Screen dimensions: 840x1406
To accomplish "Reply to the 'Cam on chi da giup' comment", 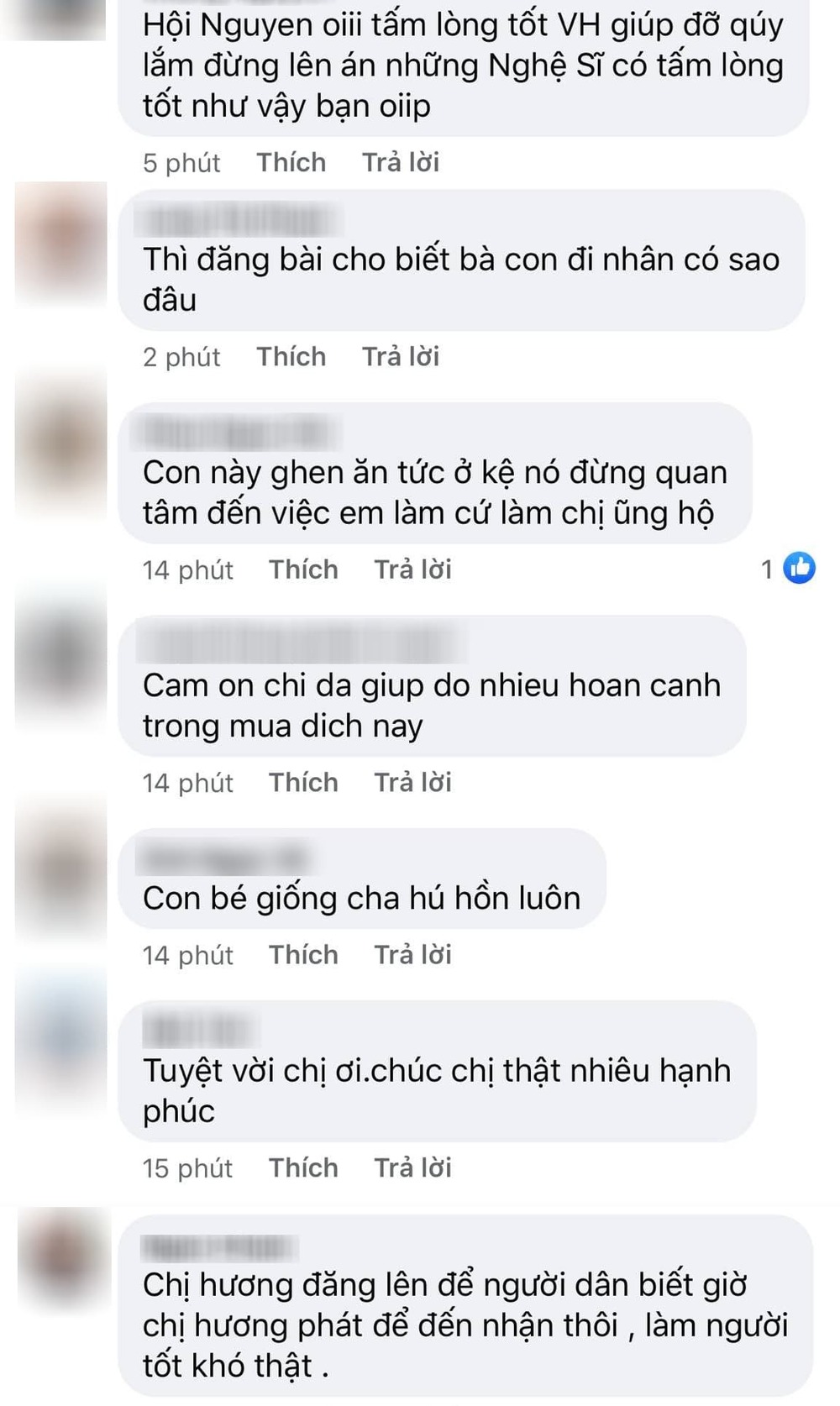I will pyautogui.click(x=412, y=782).
